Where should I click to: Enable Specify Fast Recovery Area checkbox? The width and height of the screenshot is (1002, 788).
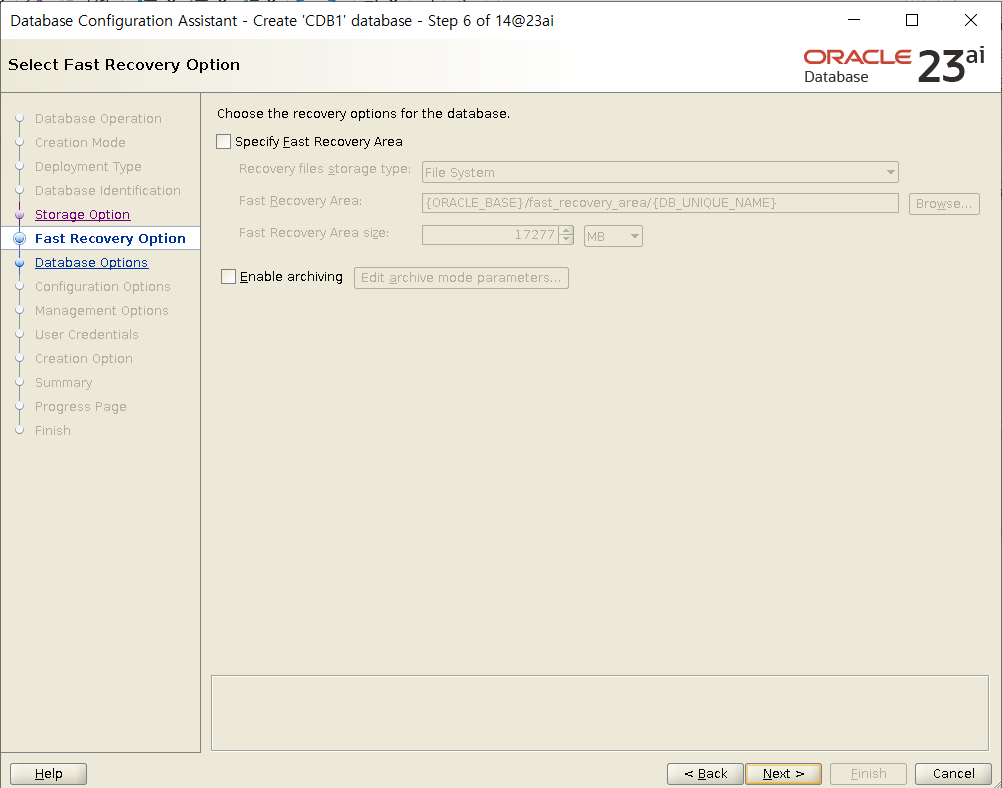[x=224, y=141]
